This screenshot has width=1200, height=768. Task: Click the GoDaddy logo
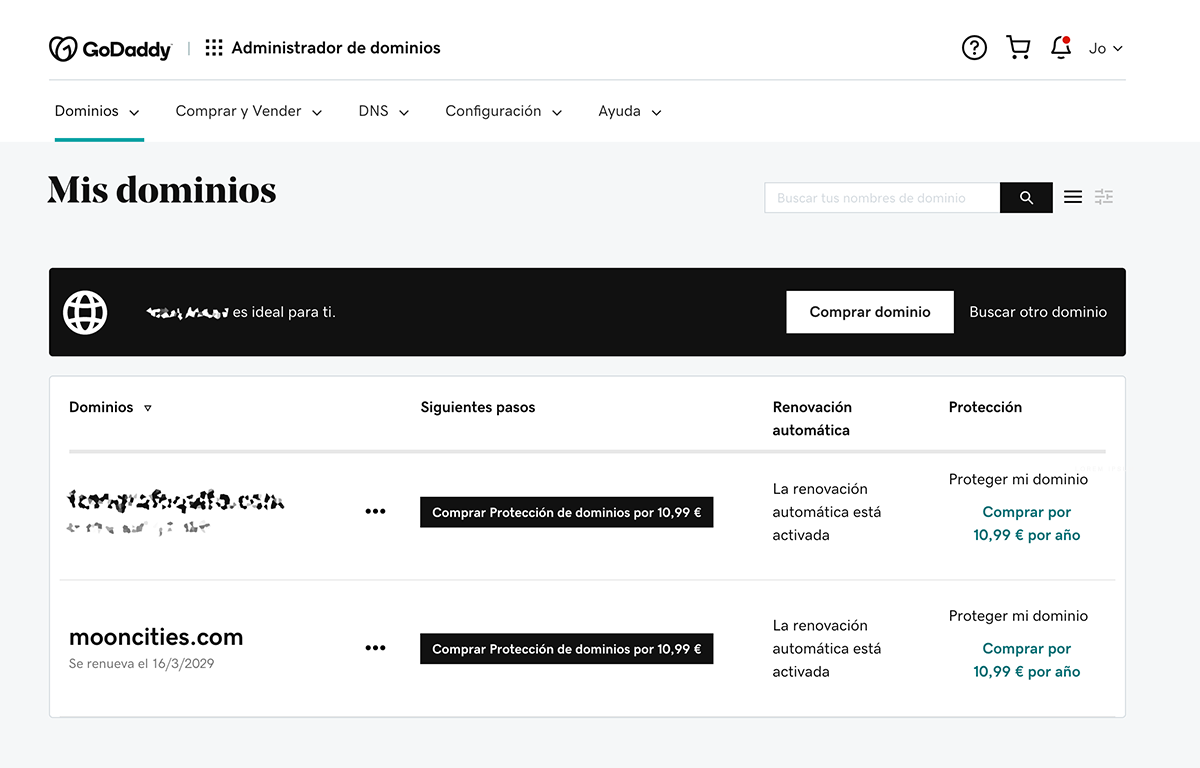[110, 47]
